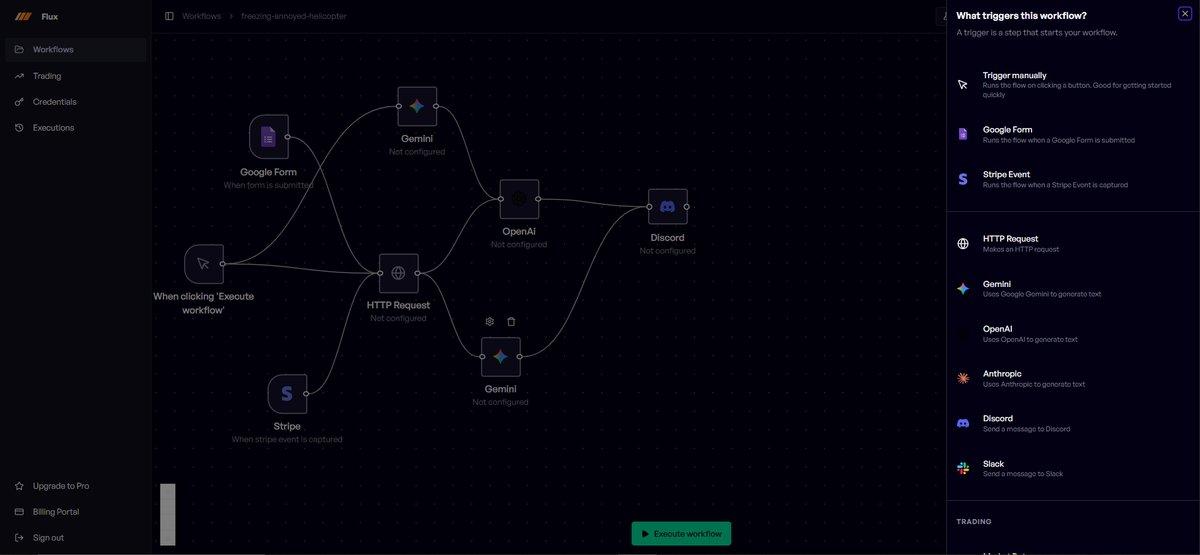Open the Trading section

click(x=76, y=76)
